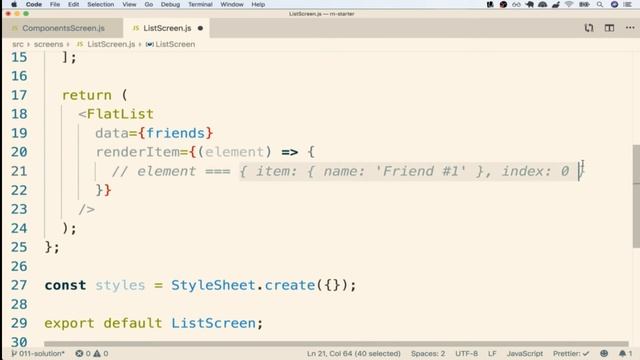Click 'friends' in the data prop

[175, 133]
